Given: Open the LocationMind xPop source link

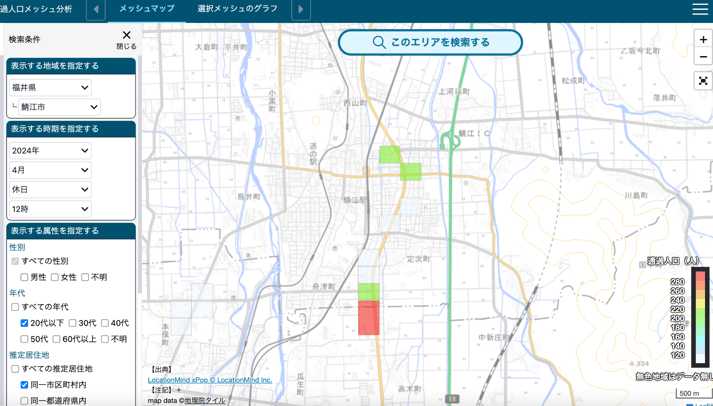Looking at the screenshot, I should 209,380.
